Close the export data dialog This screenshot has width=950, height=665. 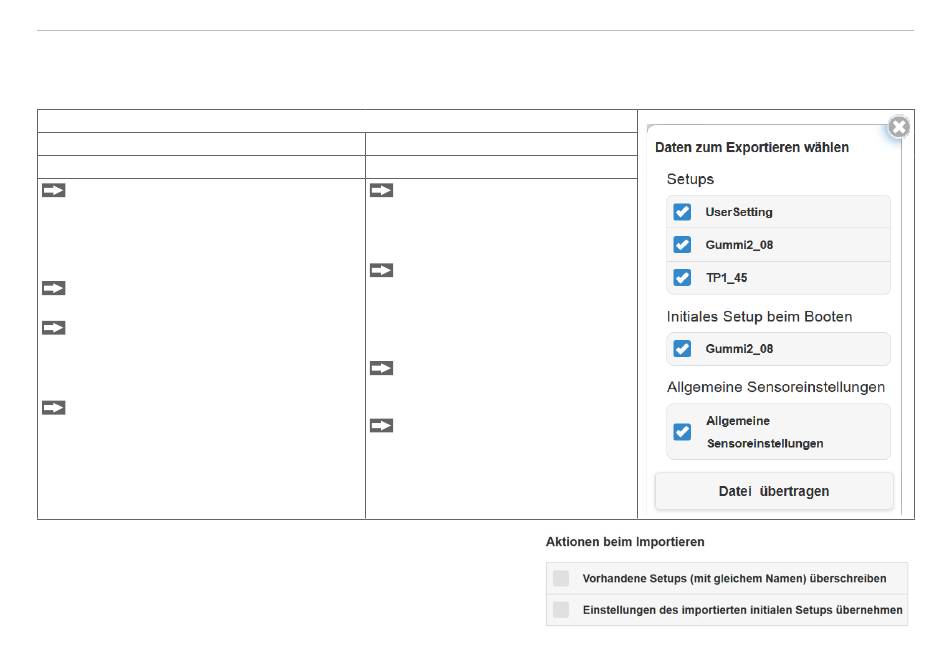(x=899, y=127)
